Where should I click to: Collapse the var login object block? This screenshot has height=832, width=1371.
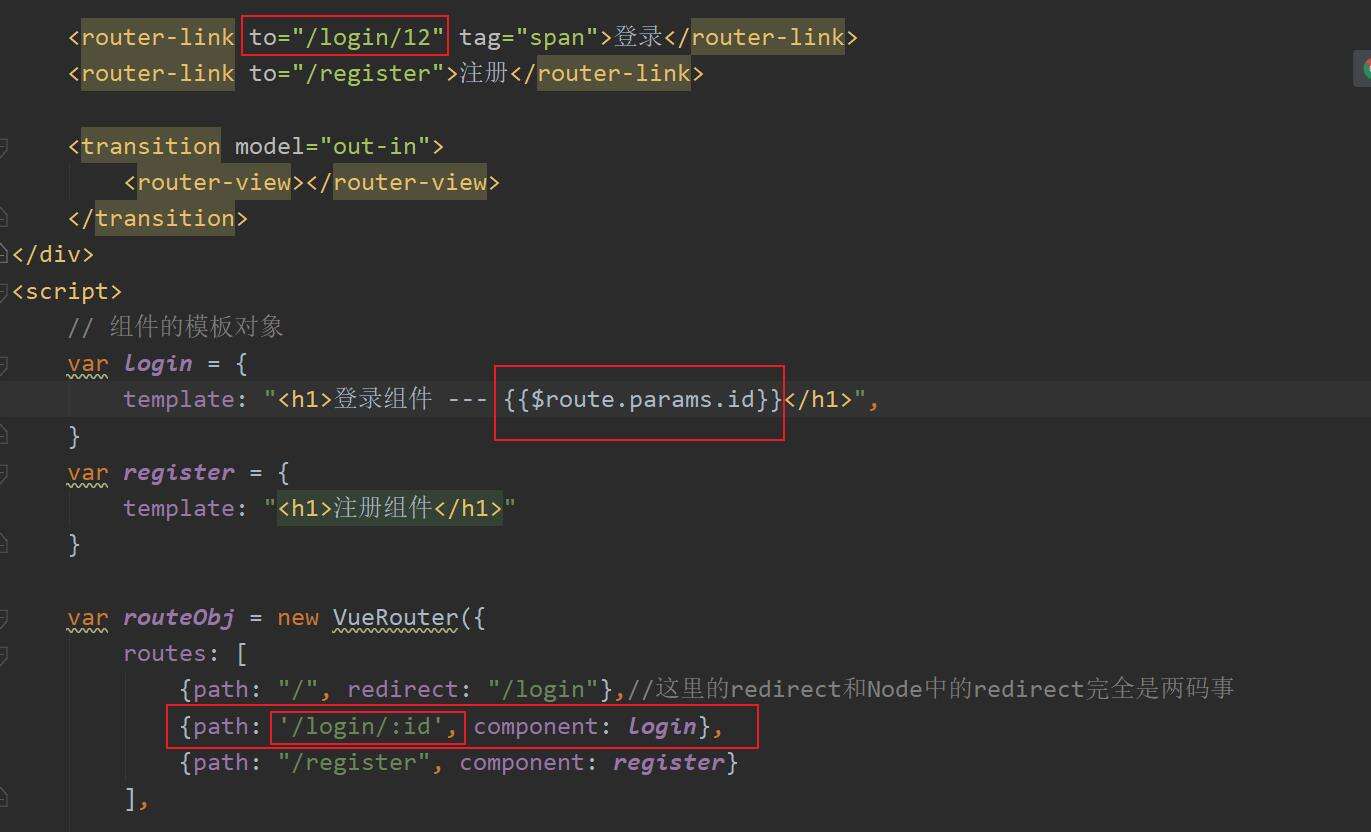tap(3, 364)
